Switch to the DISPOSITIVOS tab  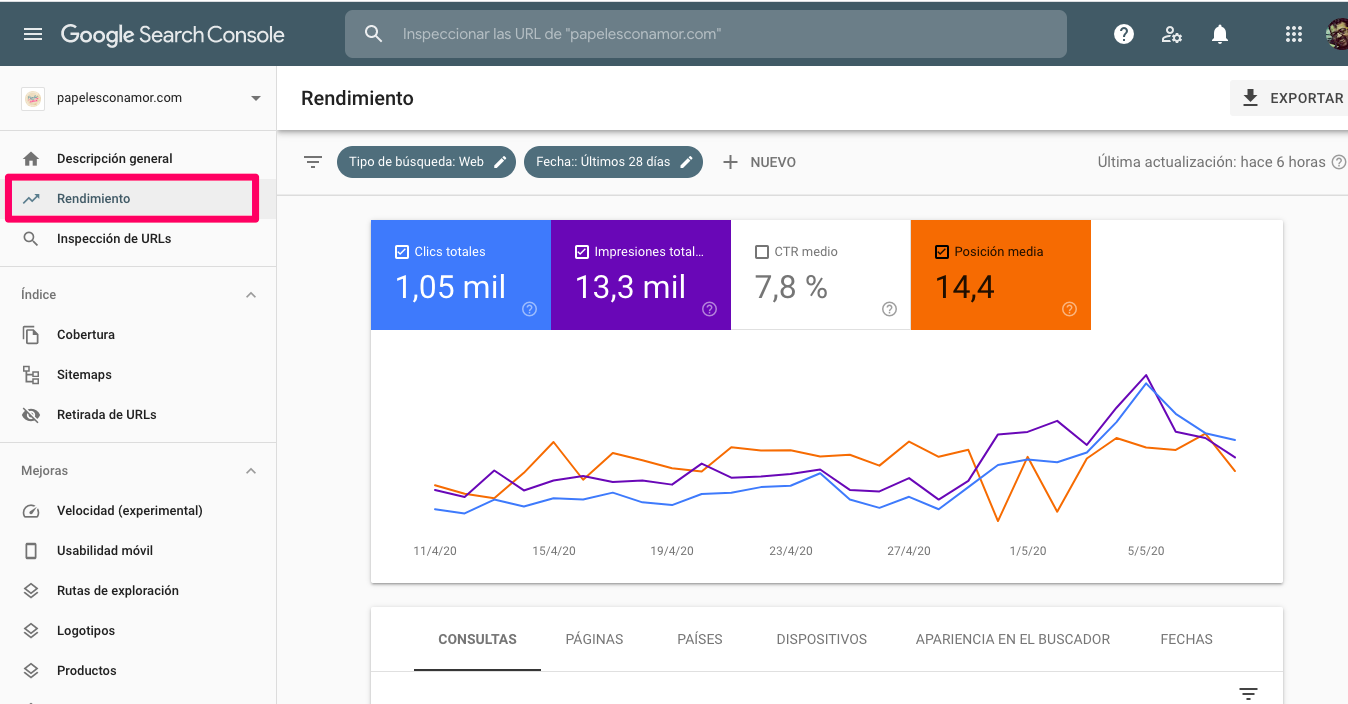pos(822,639)
